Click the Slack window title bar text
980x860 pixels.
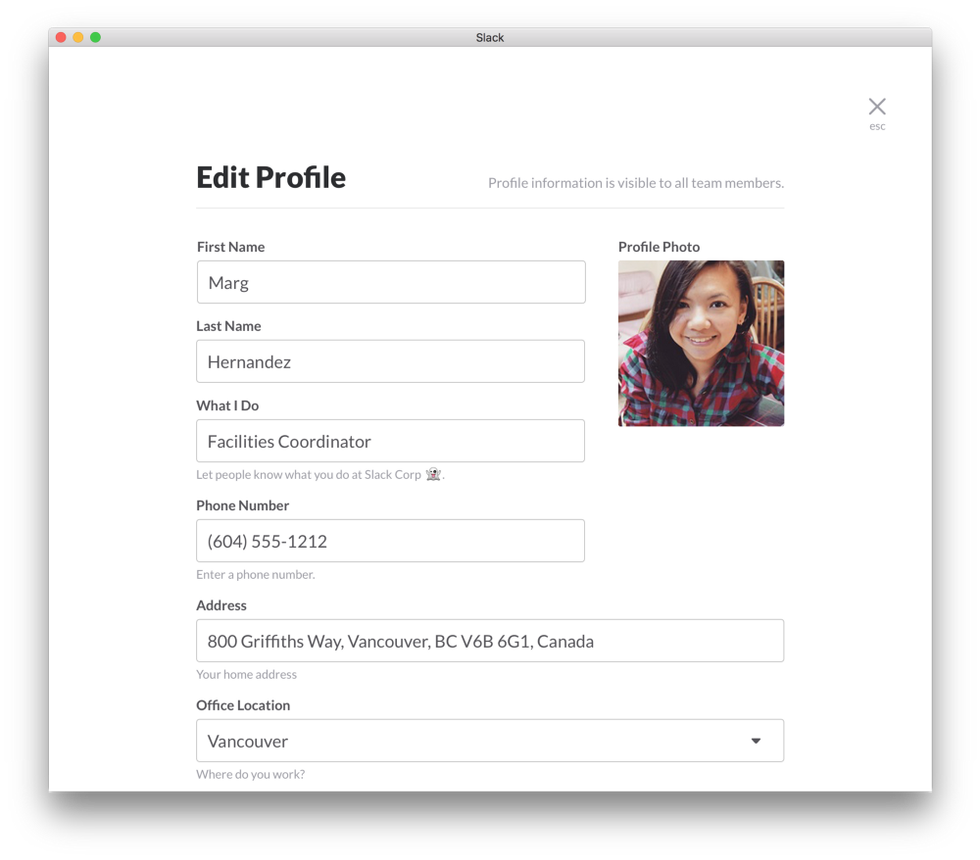pyautogui.click(x=490, y=37)
